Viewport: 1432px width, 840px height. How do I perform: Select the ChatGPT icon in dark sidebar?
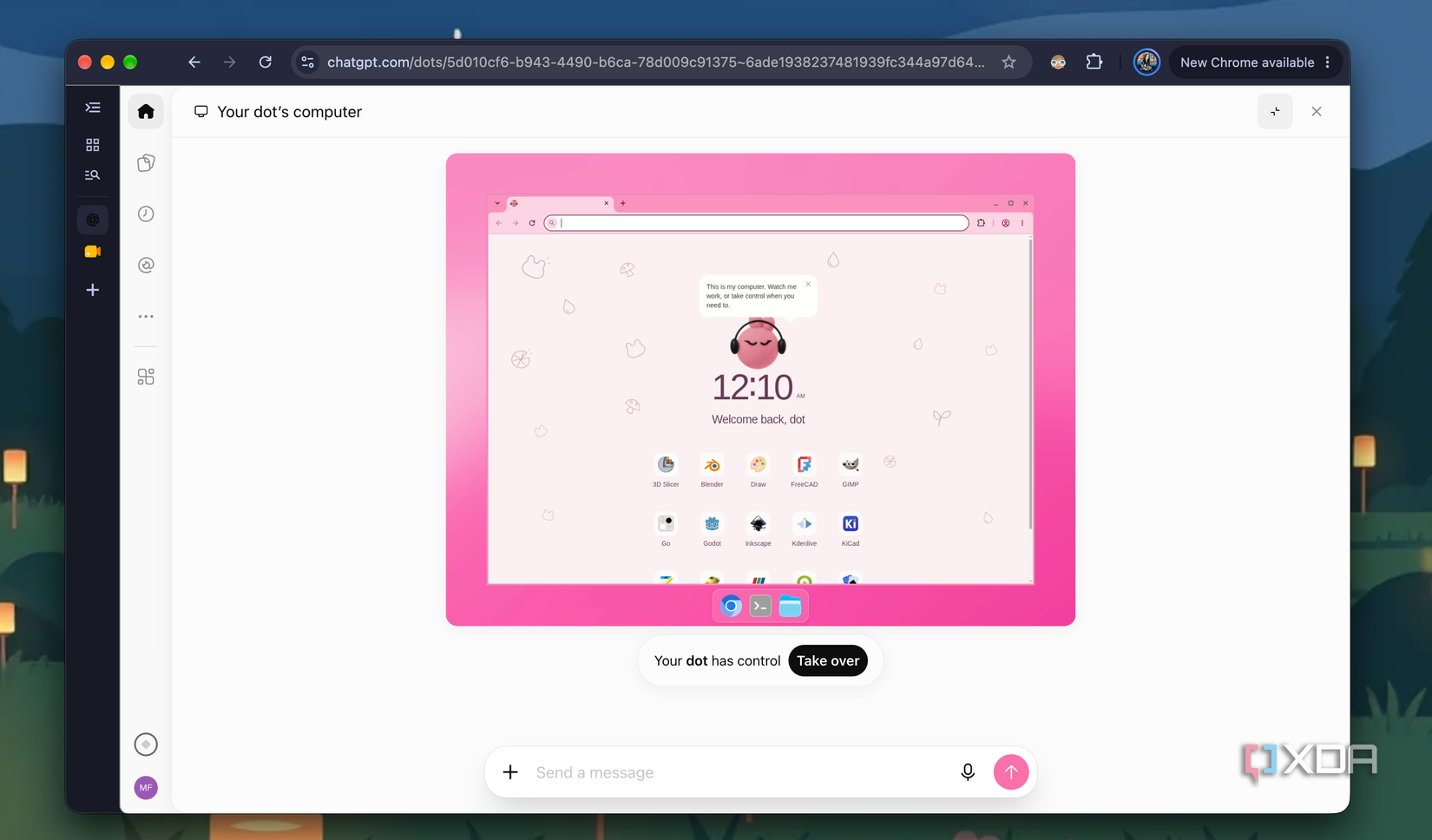click(x=93, y=220)
